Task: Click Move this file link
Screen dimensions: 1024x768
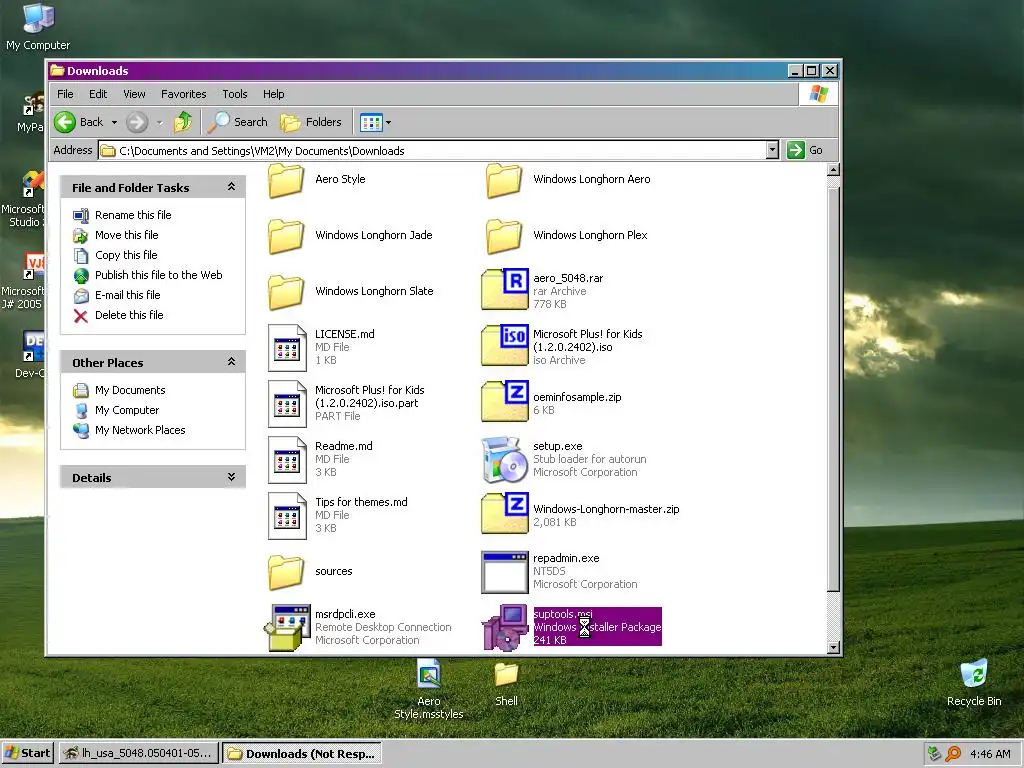Action: (x=126, y=235)
